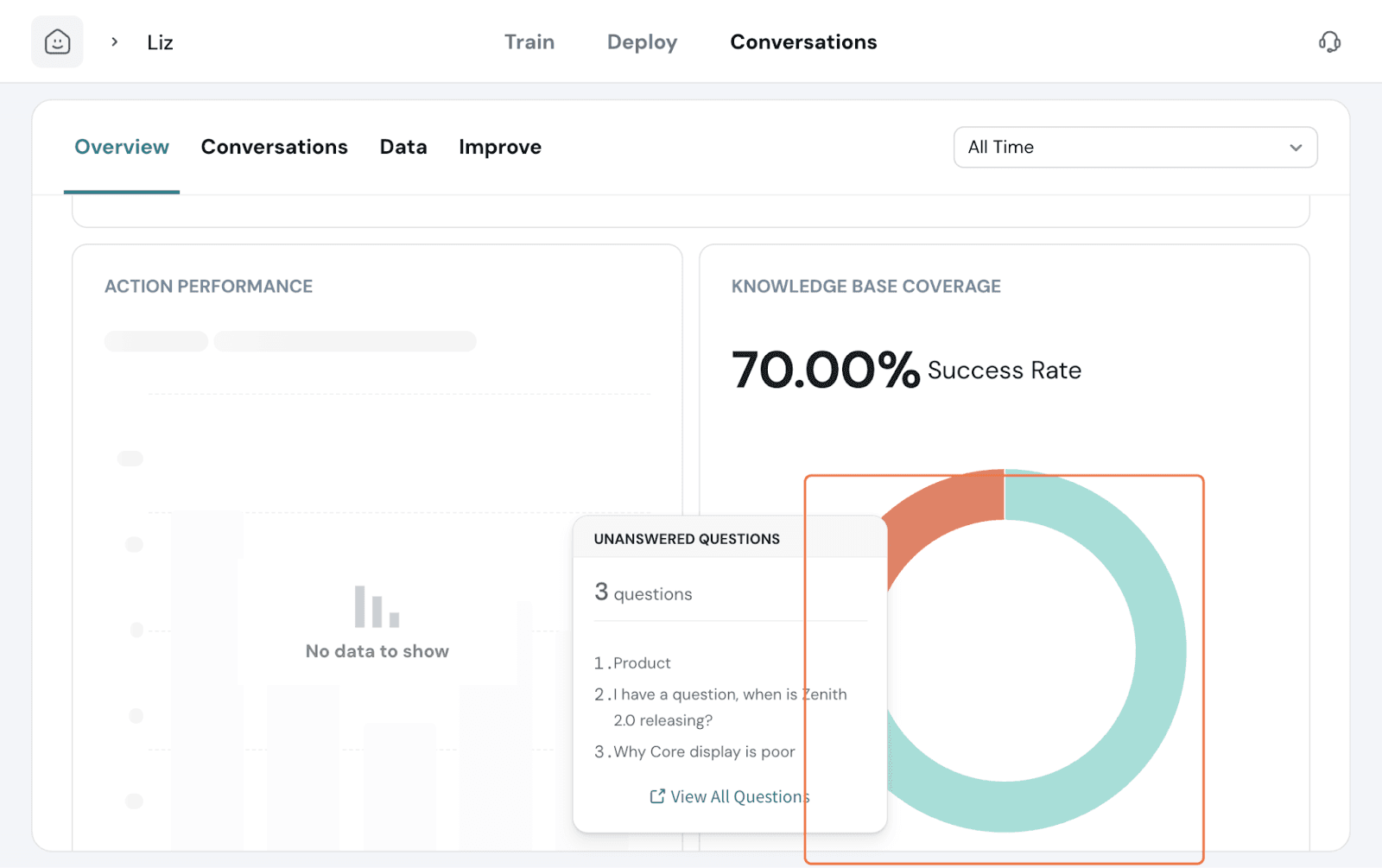Open the Conversations sub-tab
Image resolution: width=1382 pixels, height=868 pixels.
[x=274, y=147]
